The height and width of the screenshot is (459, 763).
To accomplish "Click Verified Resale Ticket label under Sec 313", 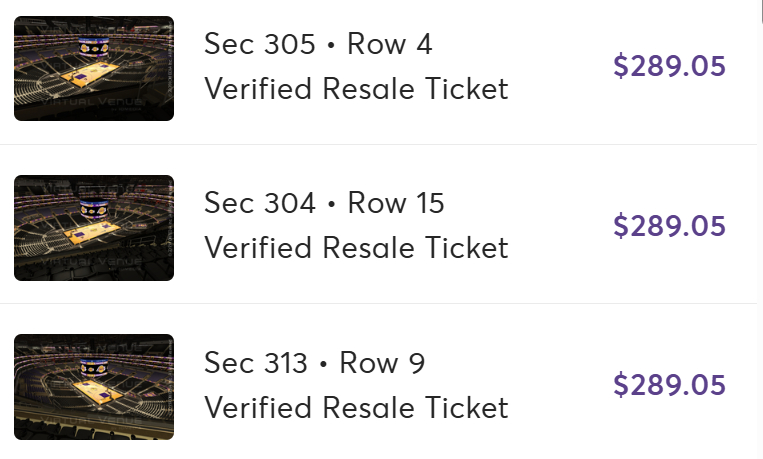I will [356, 408].
